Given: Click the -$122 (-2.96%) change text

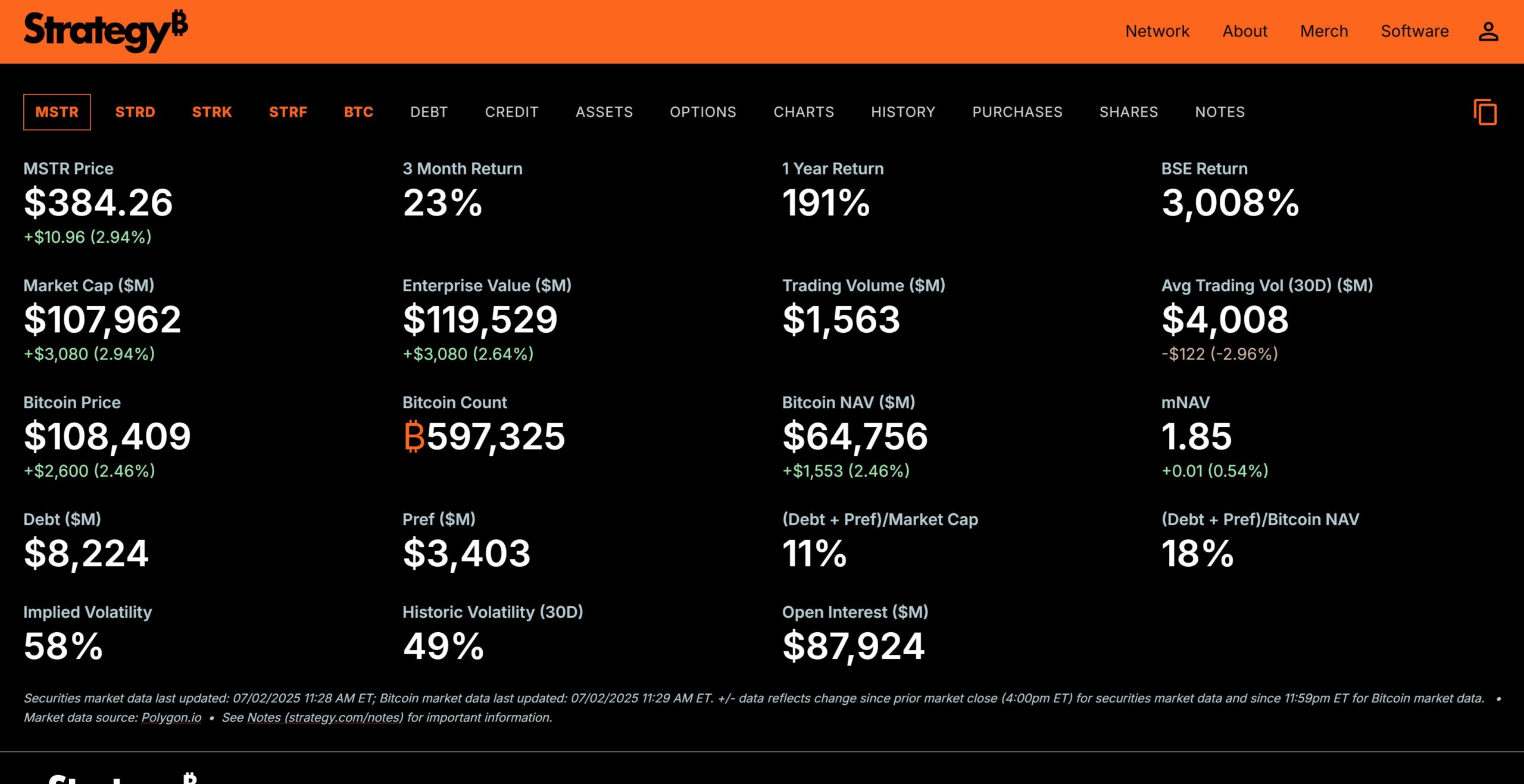Looking at the screenshot, I should 1220,354.
